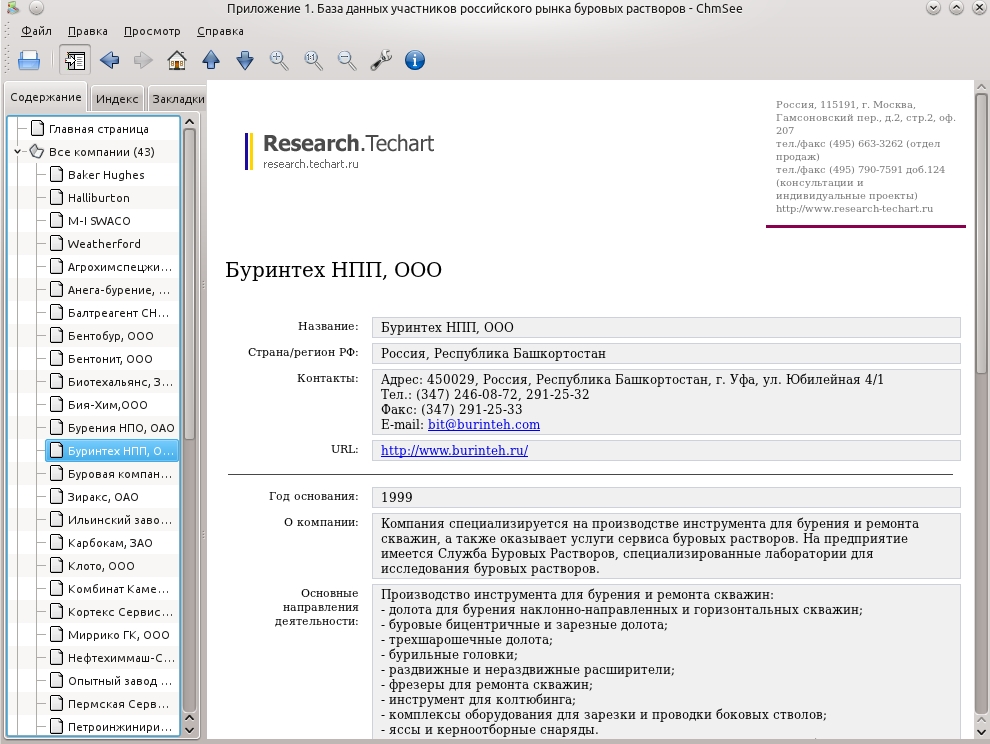Switch to the Содержание tab

coord(45,97)
